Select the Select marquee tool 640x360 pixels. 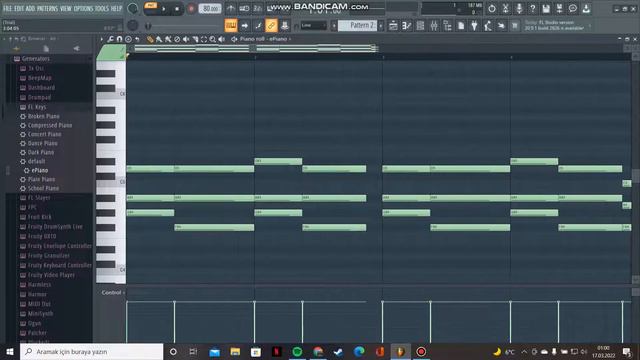pos(204,39)
